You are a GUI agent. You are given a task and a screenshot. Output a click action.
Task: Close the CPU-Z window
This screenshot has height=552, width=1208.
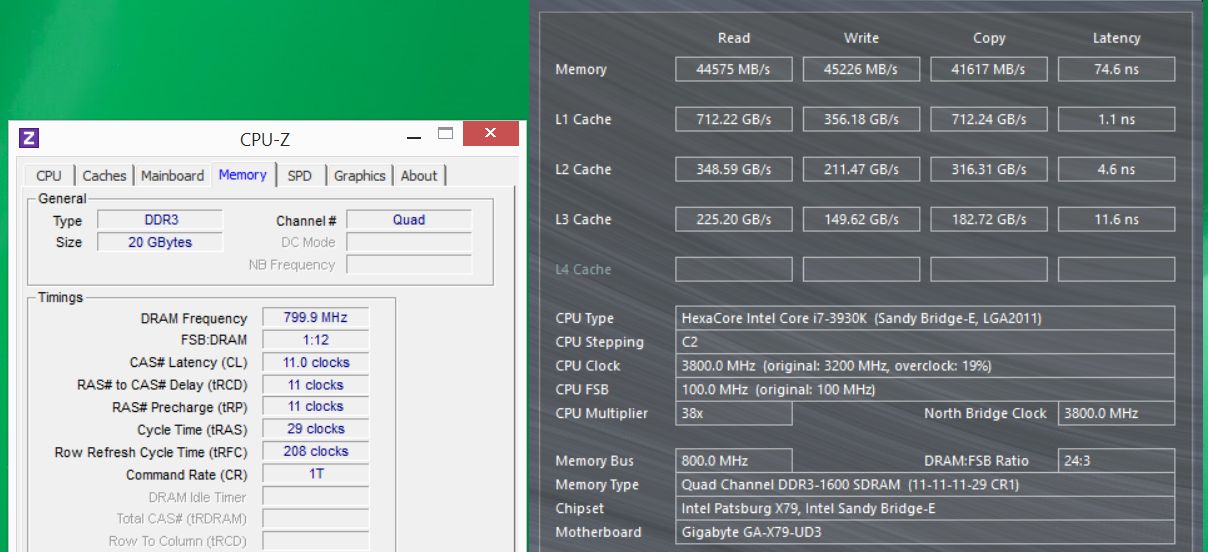(x=490, y=133)
